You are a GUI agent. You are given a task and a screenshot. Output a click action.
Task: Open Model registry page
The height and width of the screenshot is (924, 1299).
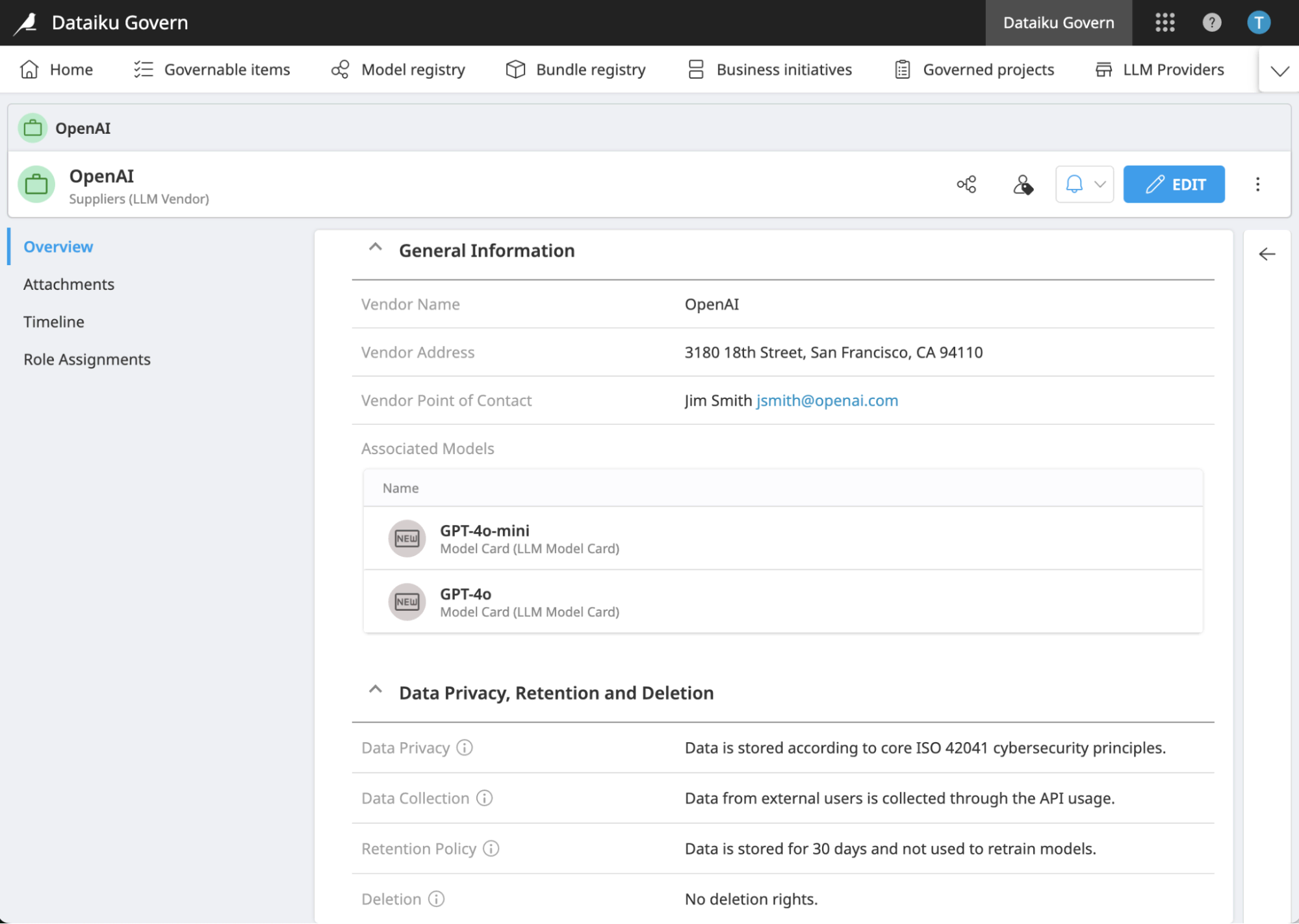(x=398, y=70)
